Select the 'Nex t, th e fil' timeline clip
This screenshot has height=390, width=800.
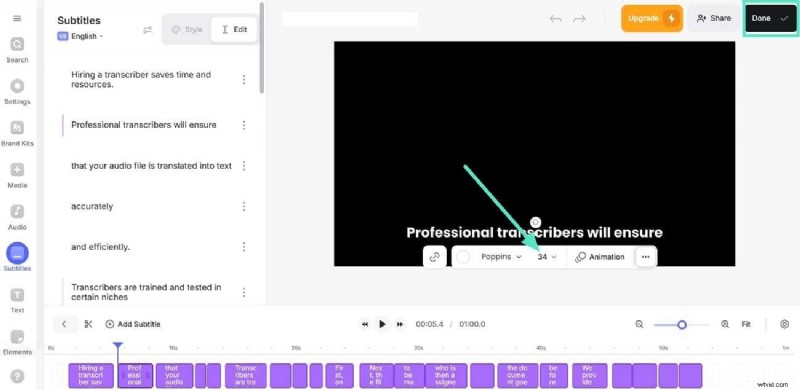[376, 375]
